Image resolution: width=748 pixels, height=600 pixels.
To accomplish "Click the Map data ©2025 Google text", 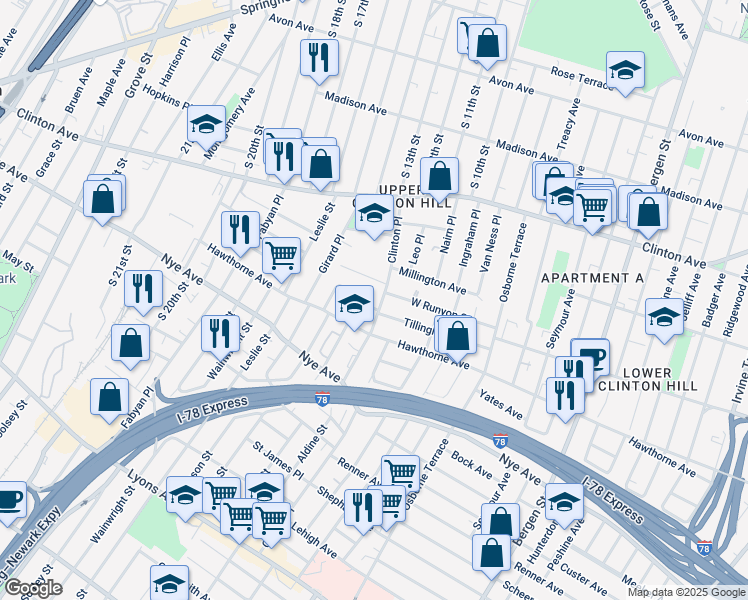I will click(x=686, y=593).
